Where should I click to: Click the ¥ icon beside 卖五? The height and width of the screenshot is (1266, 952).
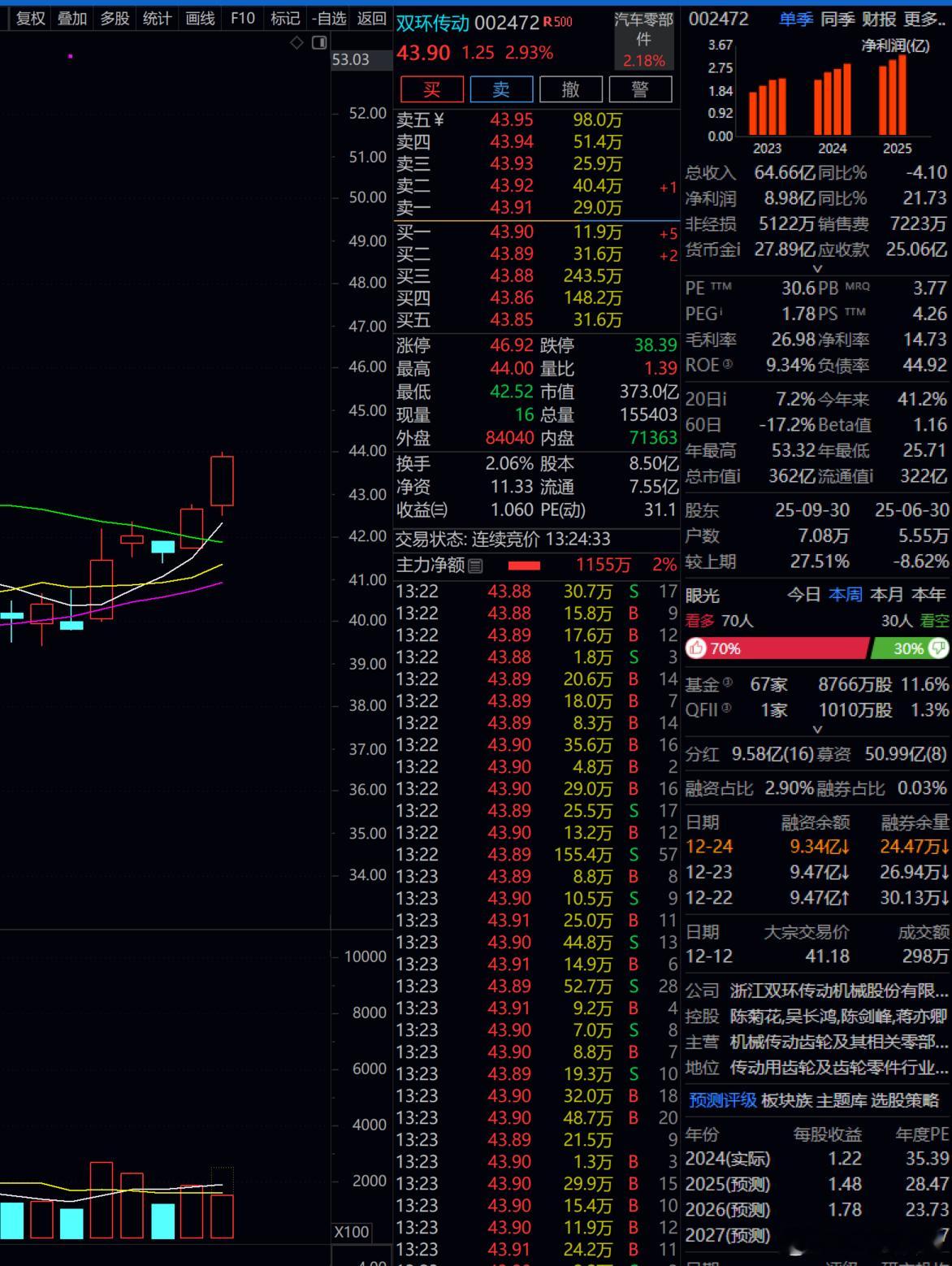click(x=439, y=119)
